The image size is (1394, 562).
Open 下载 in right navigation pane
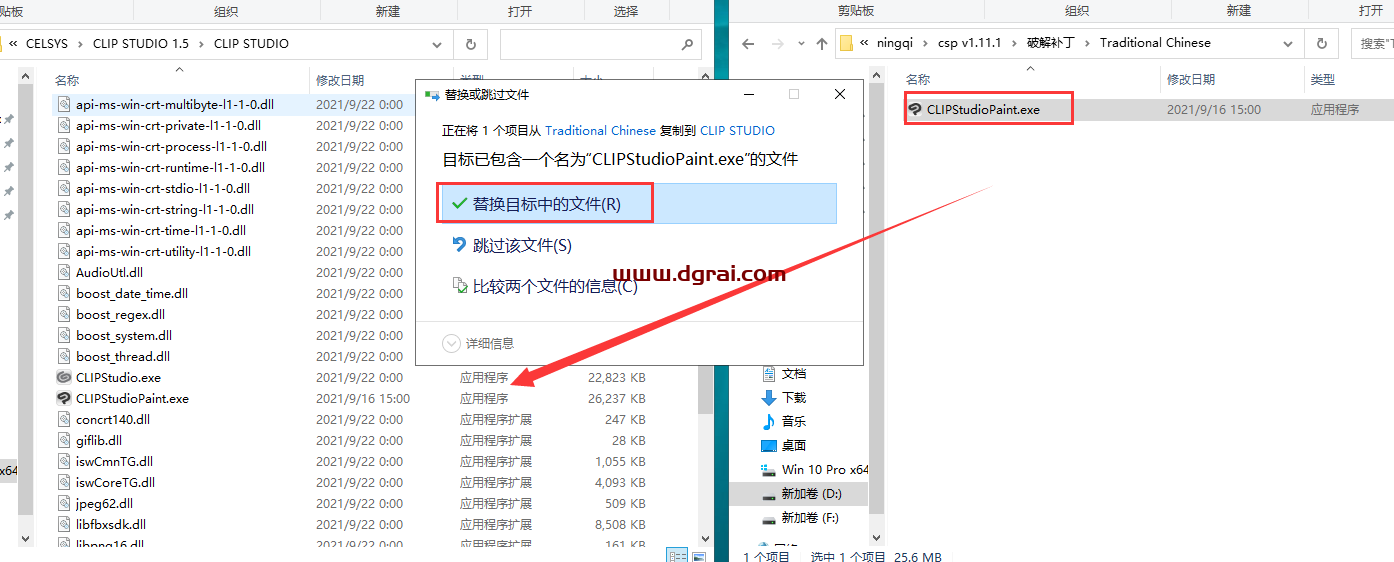click(794, 398)
